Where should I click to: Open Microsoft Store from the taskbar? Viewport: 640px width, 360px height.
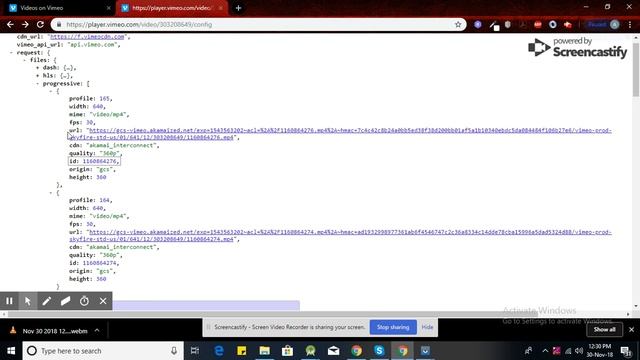pyautogui.click(x=287, y=351)
